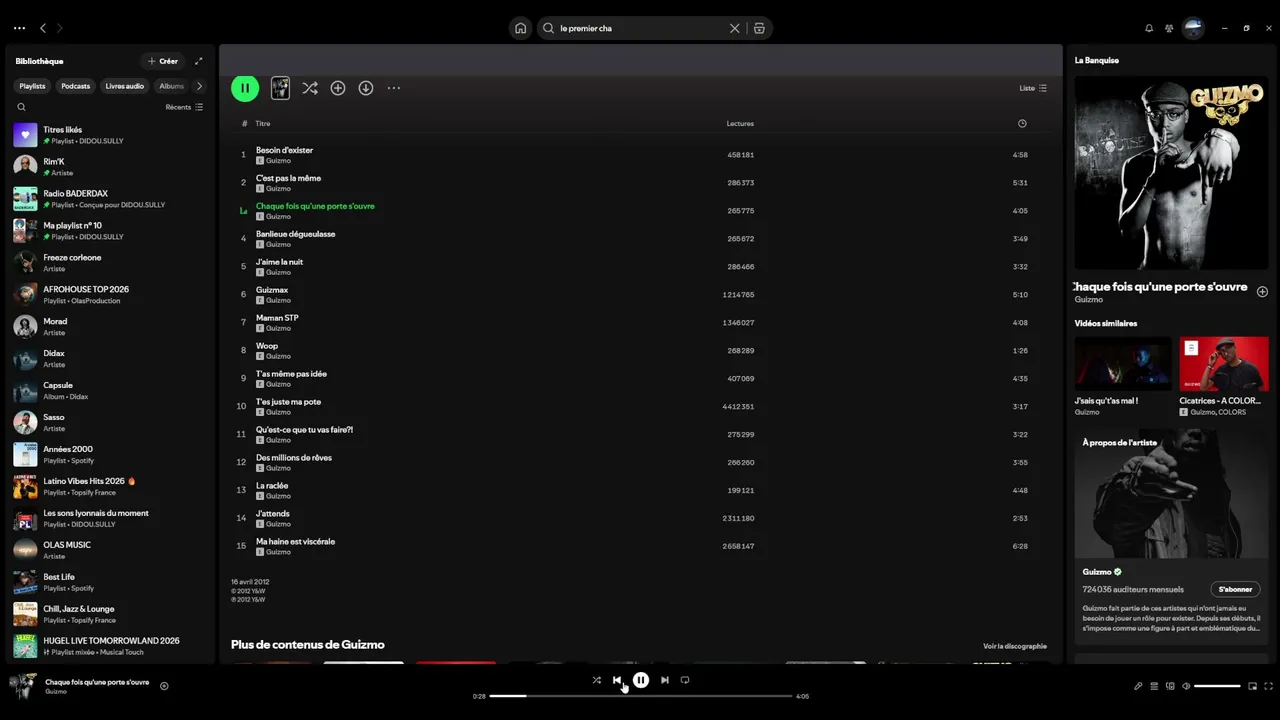1280x720 pixels.
Task: Open the three-dot app menu at top left
Action: pyautogui.click(x=20, y=28)
